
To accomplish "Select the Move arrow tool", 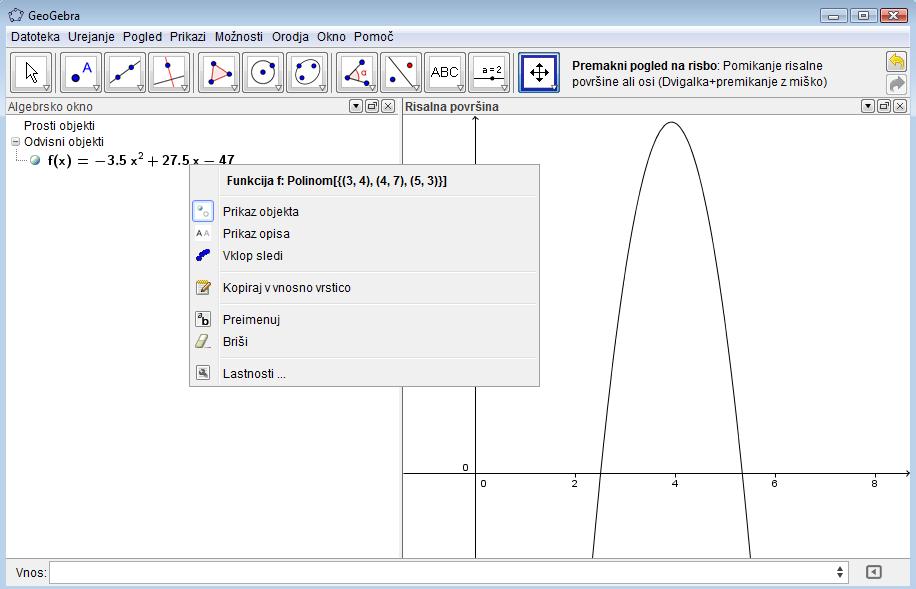I will 33,73.
